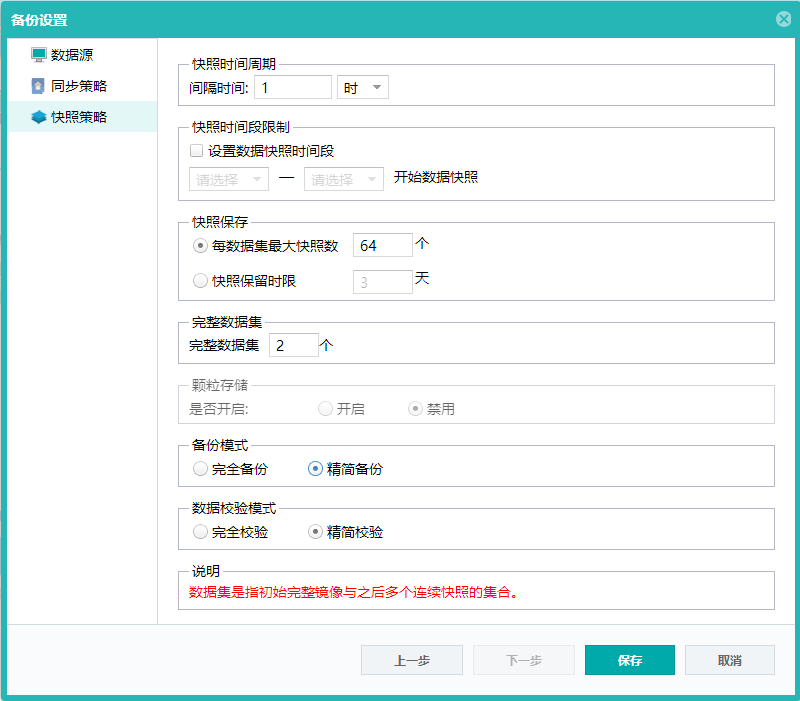Select the 每数据集最大快照数 radio button
The height and width of the screenshot is (701, 800).
tap(200, 245)
